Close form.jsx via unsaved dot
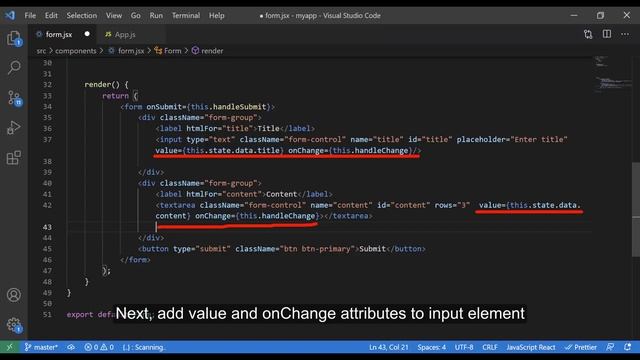The height and width of the screenshot is (360, 640). [x=87, y=34]
